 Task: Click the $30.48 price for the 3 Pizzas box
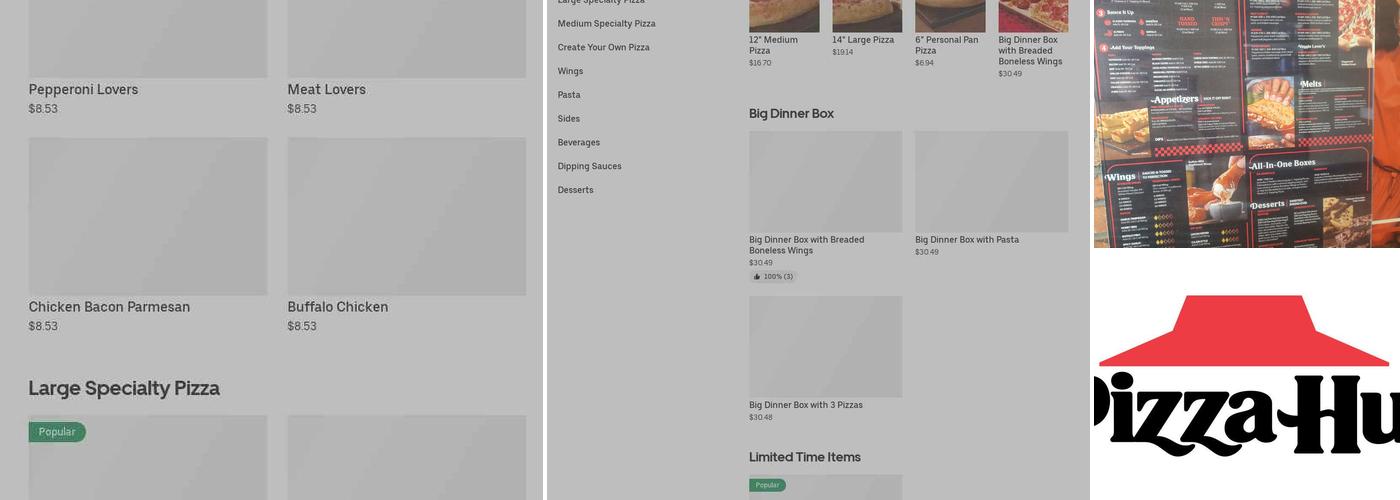tap(761, 418)
